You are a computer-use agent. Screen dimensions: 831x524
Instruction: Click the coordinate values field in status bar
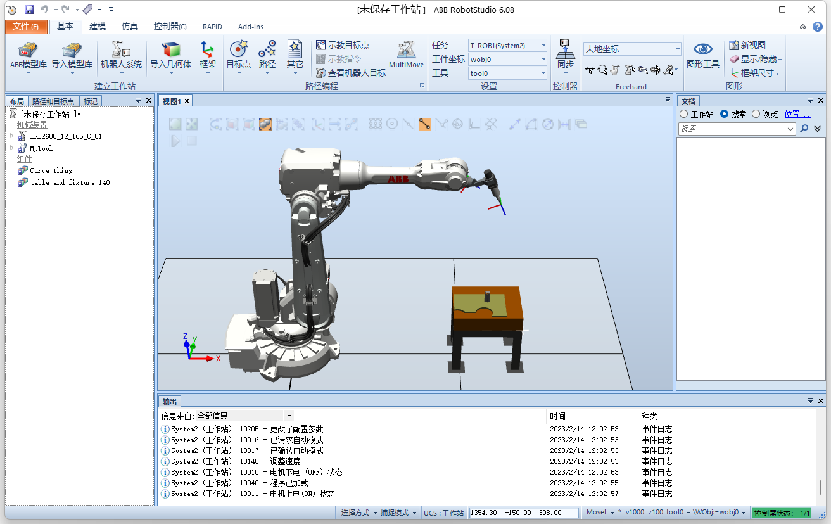523,512
